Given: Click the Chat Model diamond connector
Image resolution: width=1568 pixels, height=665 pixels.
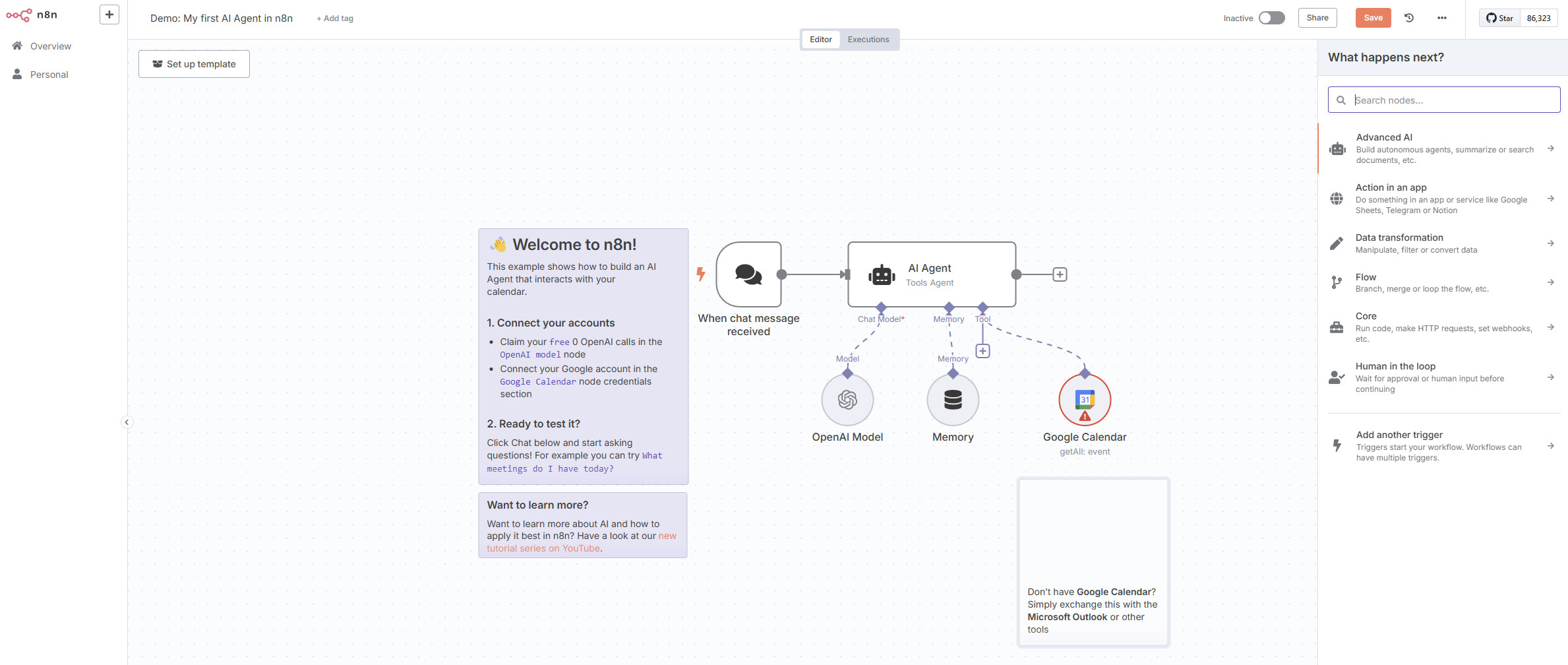Looking at the screenshot, I should [x=881, y=307].
